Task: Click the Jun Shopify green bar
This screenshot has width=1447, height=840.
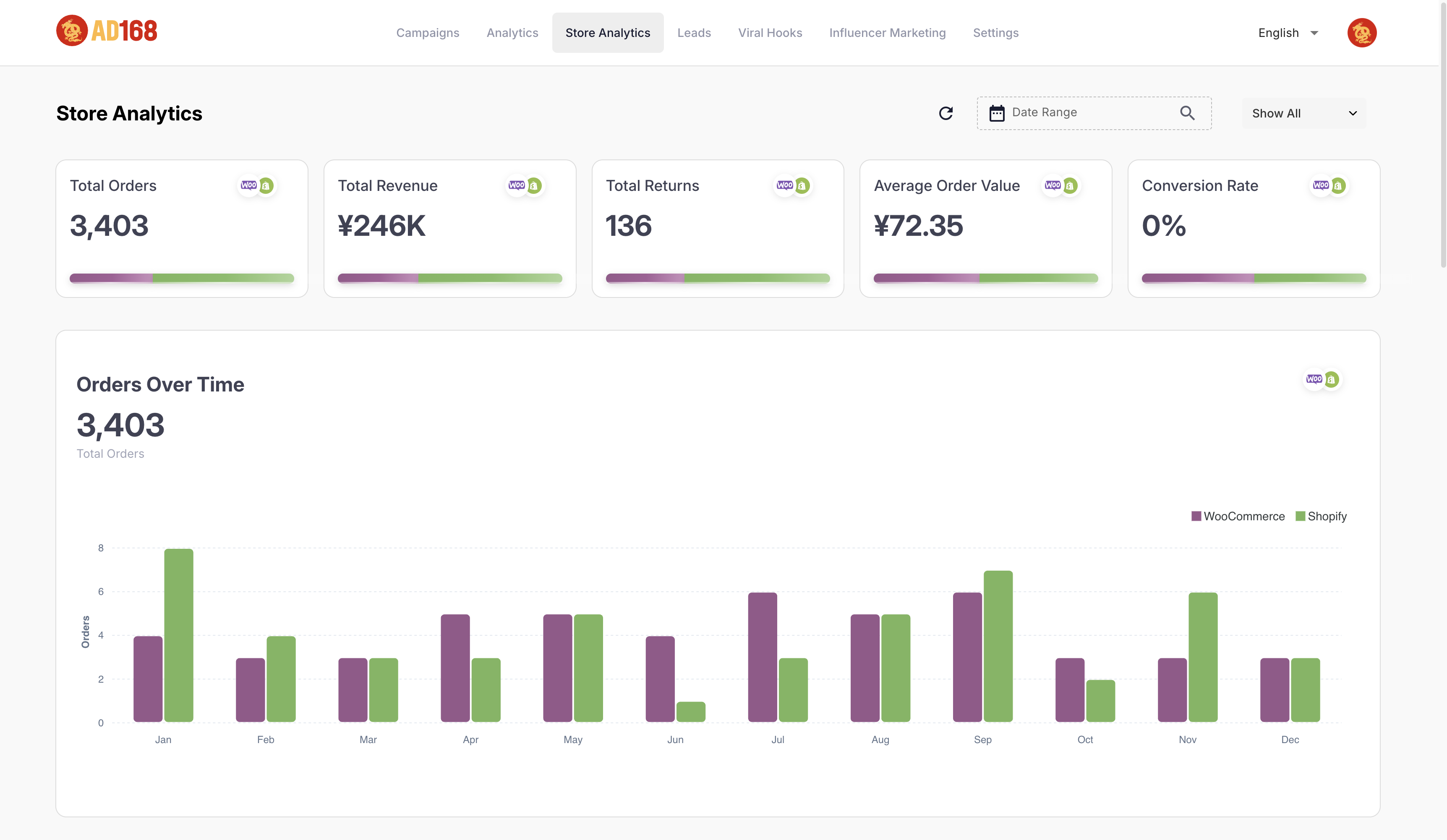Action: 691,711
